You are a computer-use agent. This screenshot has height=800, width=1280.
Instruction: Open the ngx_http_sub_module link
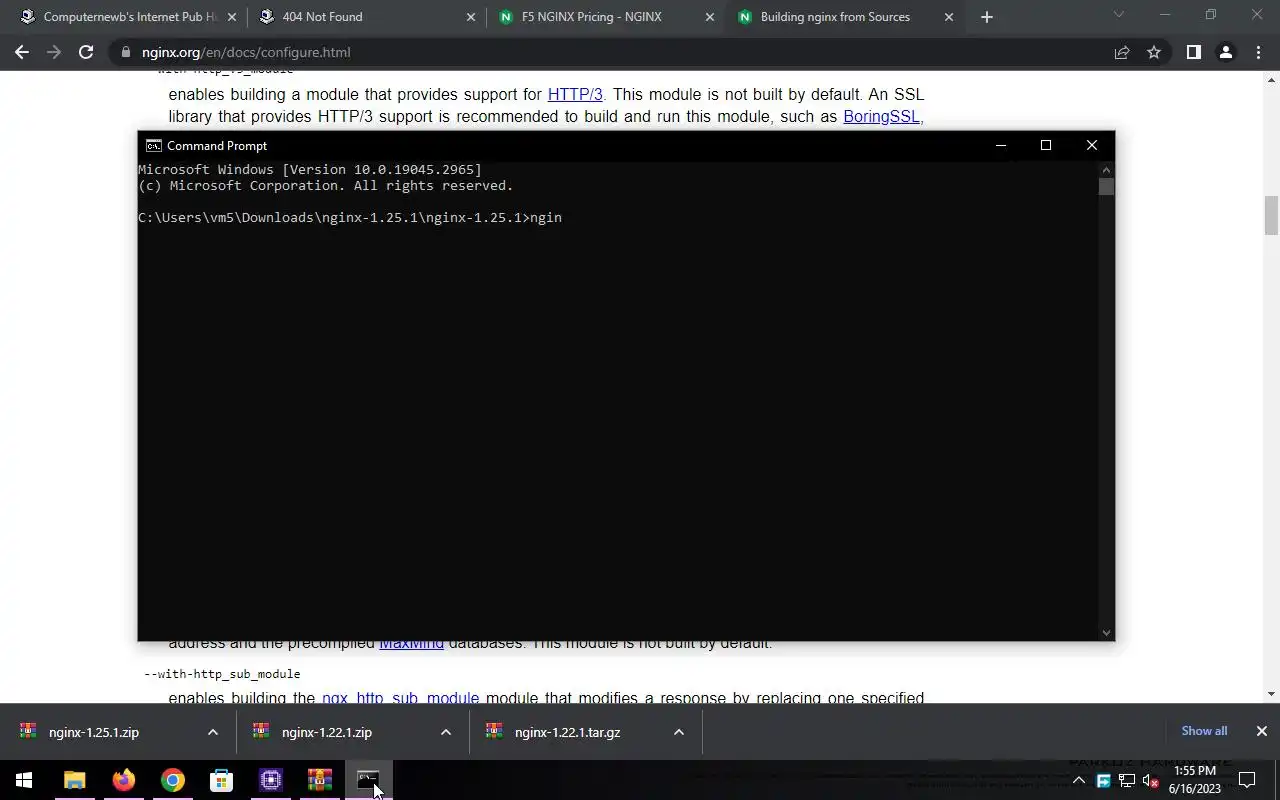[x=400, y=698]
